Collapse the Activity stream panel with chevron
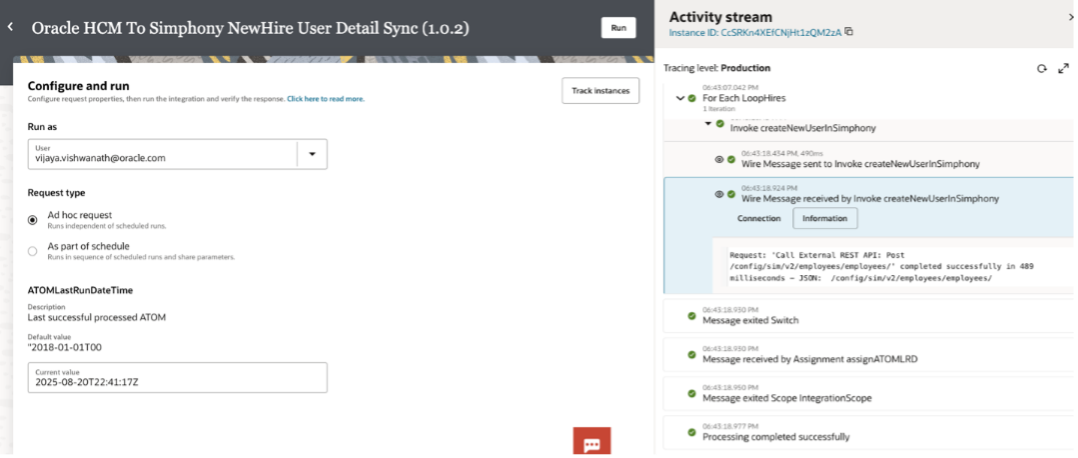1078x458 pixels. (x=1072, y=17)
